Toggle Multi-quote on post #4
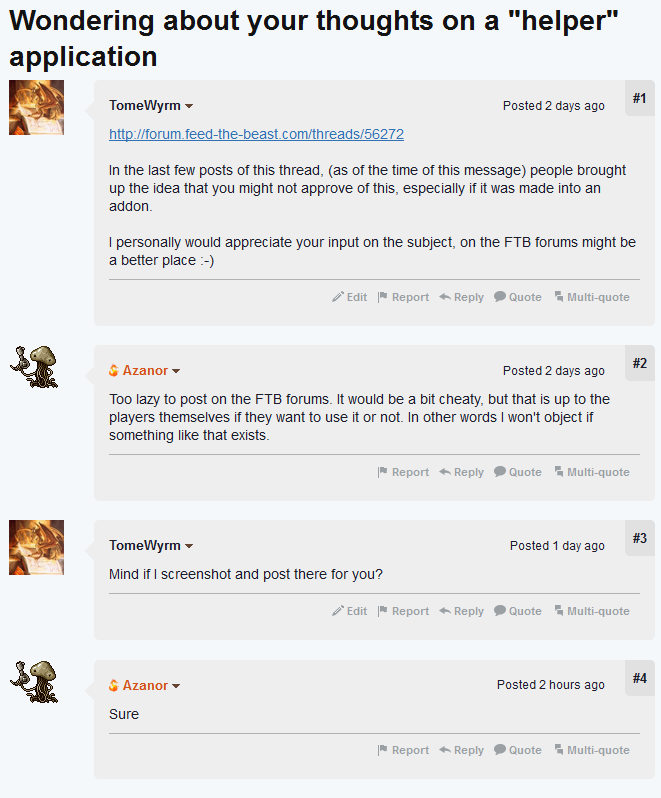 pyautogui.click(x=592, y=750)
